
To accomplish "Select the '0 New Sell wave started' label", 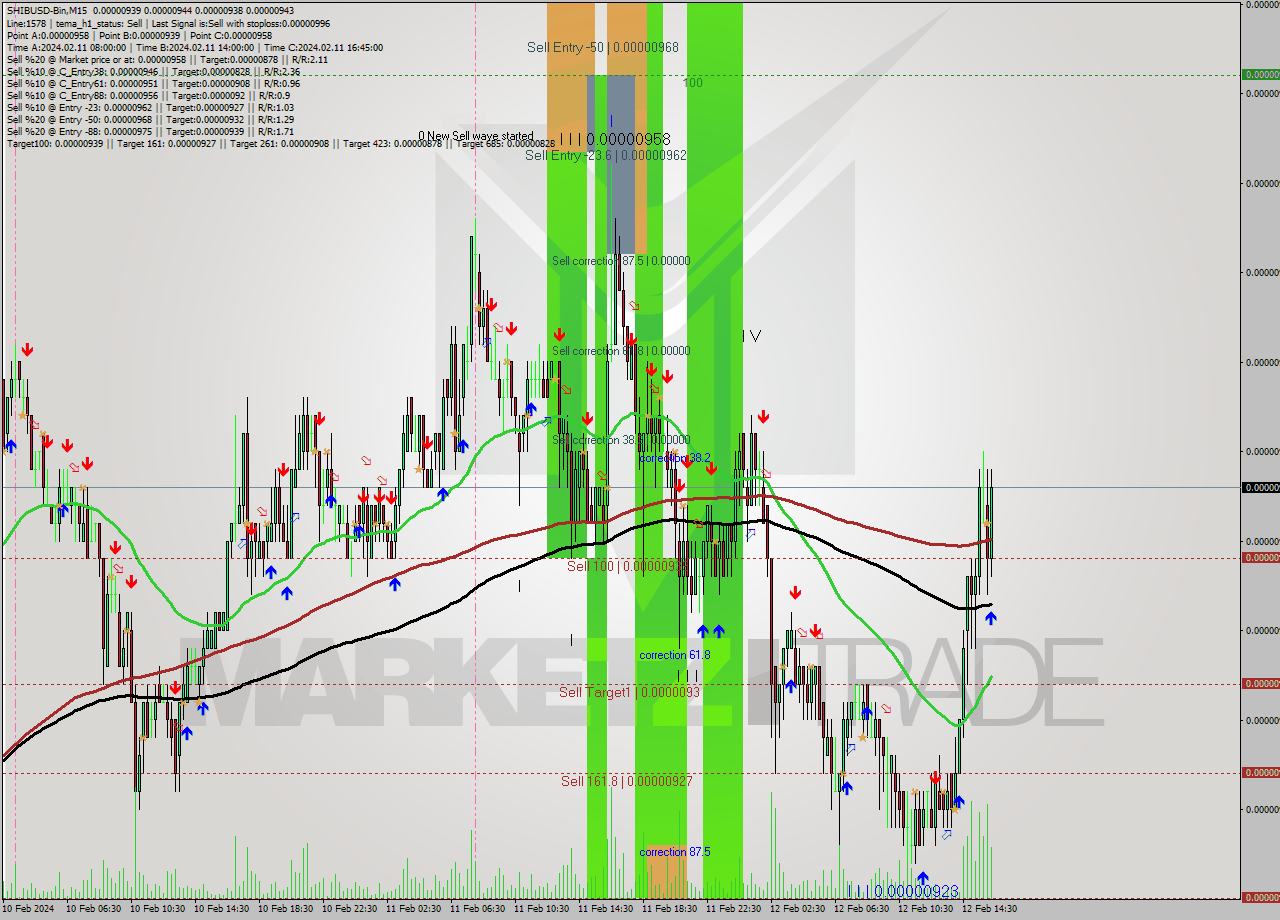I will point(476,136).
